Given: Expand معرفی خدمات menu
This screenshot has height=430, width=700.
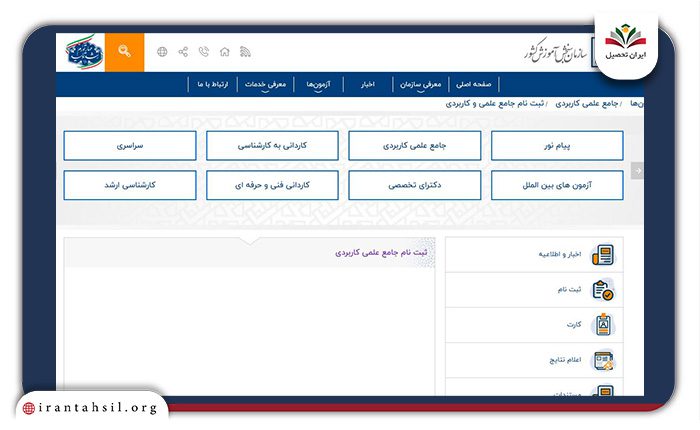Looking at the screenshot, I should [x=265, y=84].
